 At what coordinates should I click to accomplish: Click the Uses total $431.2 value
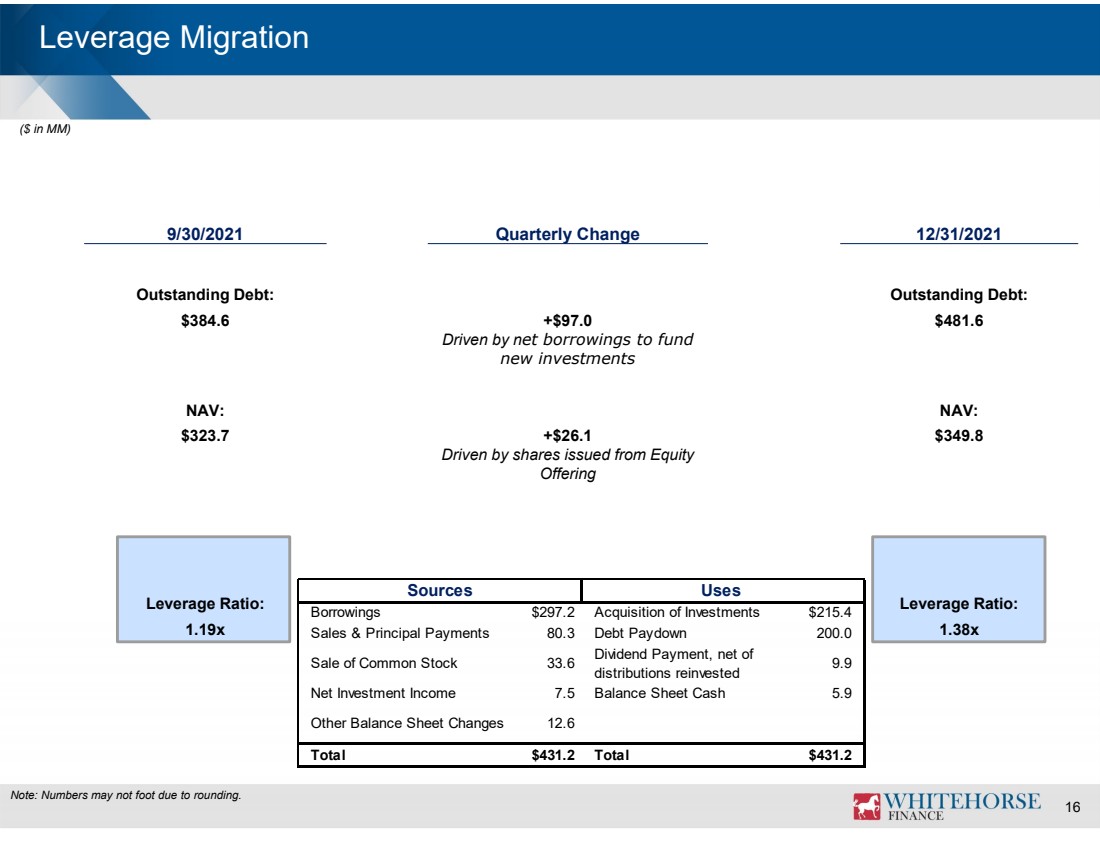(830, 756)
